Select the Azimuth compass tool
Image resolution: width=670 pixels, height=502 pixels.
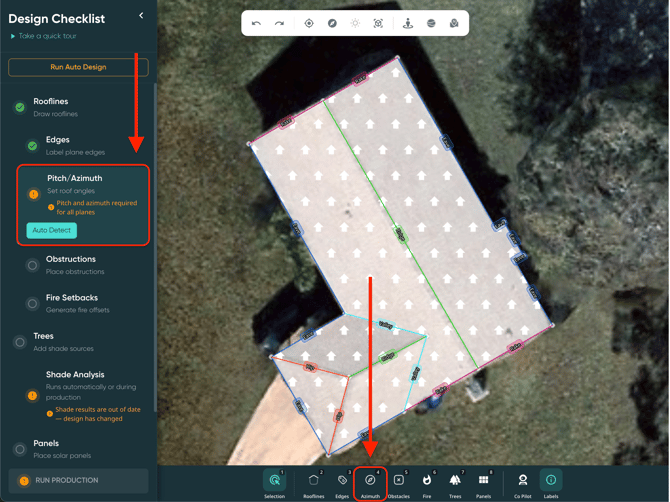point(370,484)
